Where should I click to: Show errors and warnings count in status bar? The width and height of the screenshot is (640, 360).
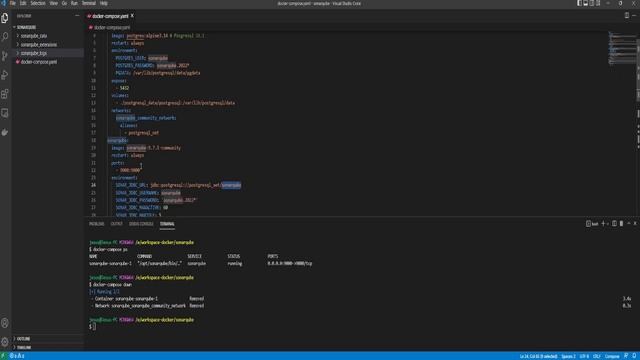coord(17,356)
